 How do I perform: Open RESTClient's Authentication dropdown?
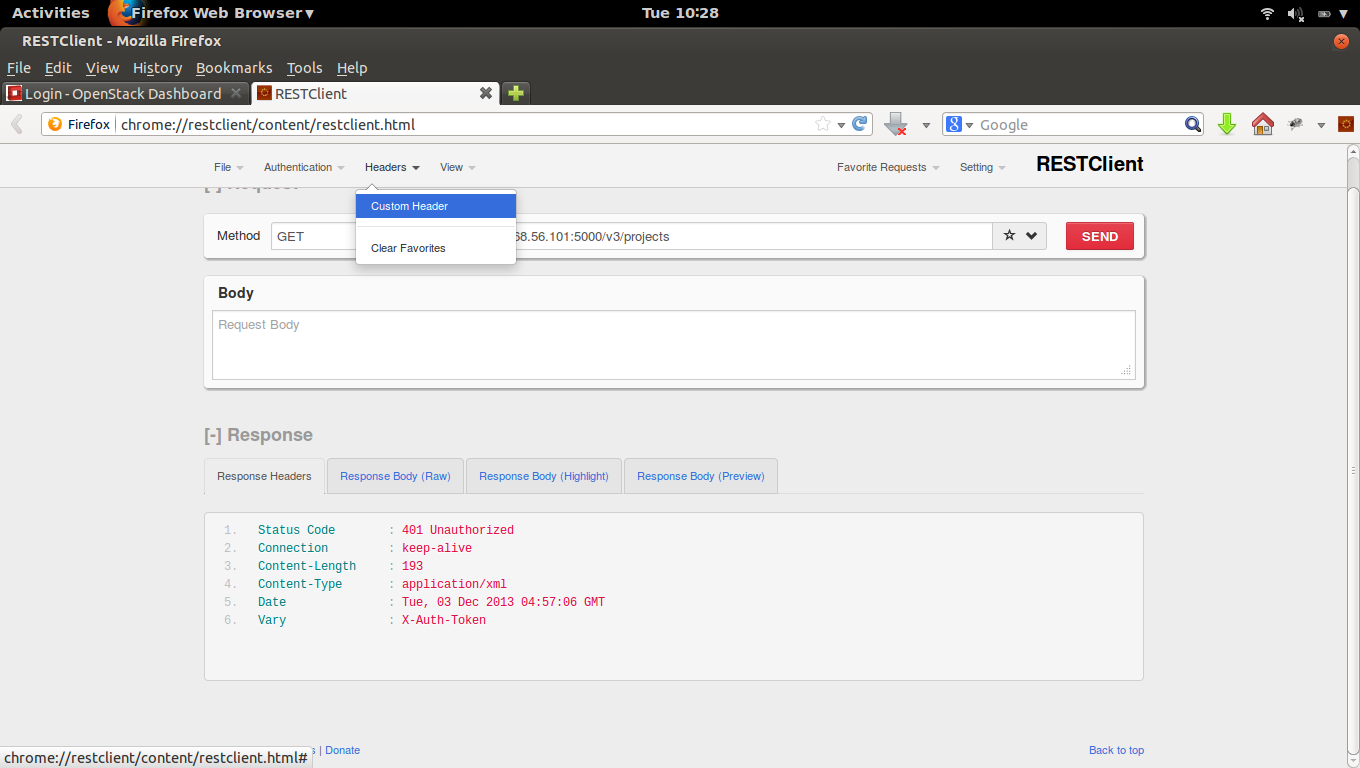tap(304, 167)
